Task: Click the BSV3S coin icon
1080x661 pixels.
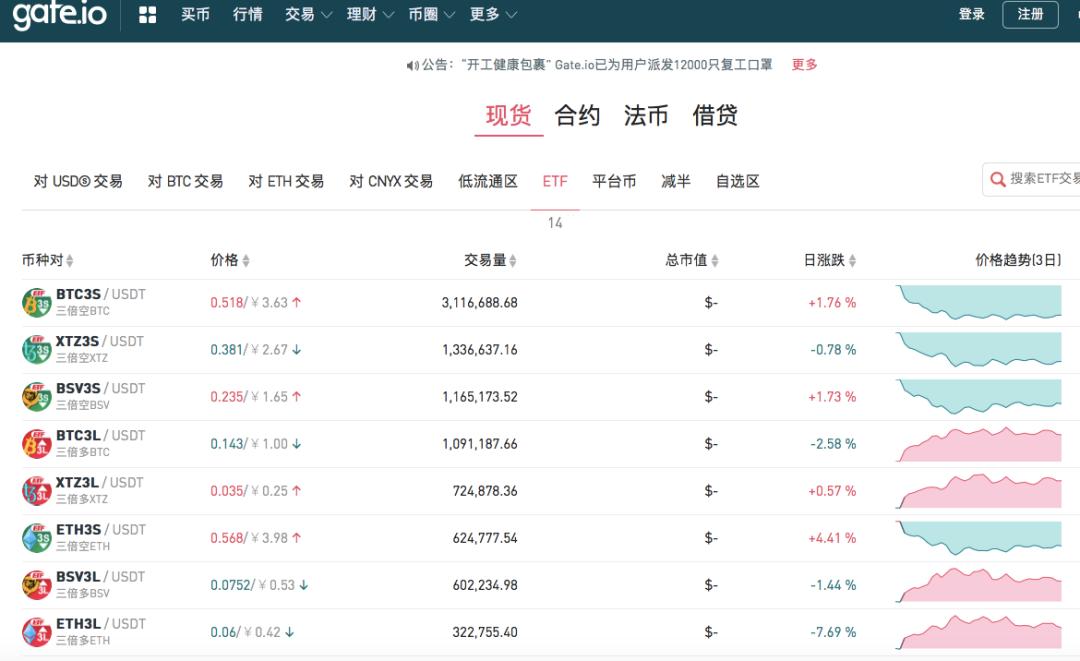Action: [37, 397]
